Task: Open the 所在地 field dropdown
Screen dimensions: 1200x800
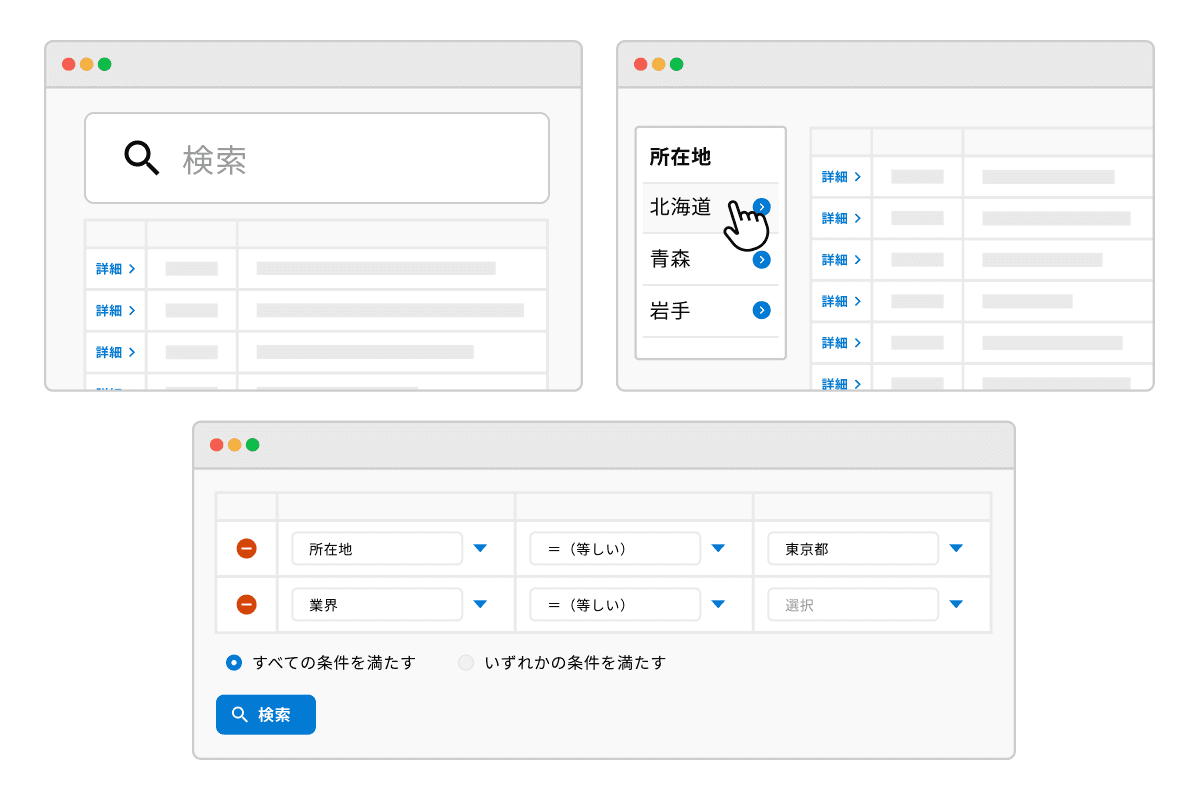Action: (480, 548)
